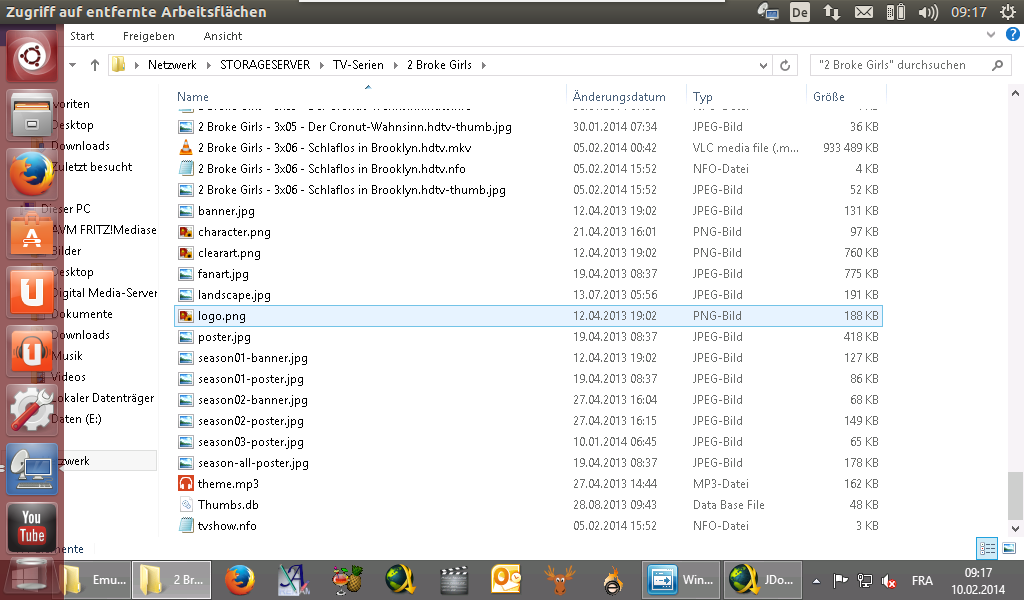Open network tray icon in Windows taskbar
Image resolution: width=1024 pixels, height=600 pixels.
pos(865,580)
